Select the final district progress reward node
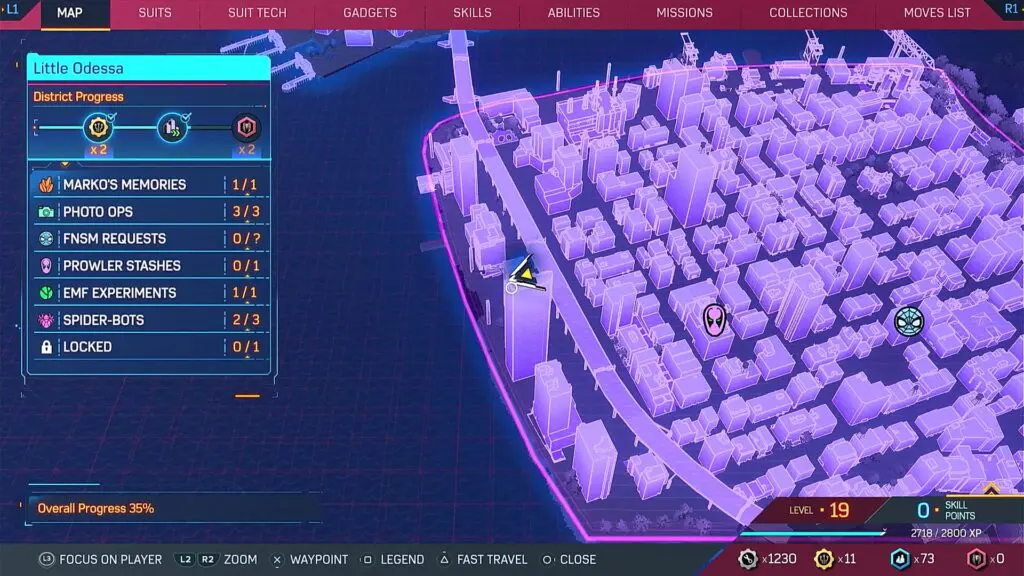 (x=245, y=128)
